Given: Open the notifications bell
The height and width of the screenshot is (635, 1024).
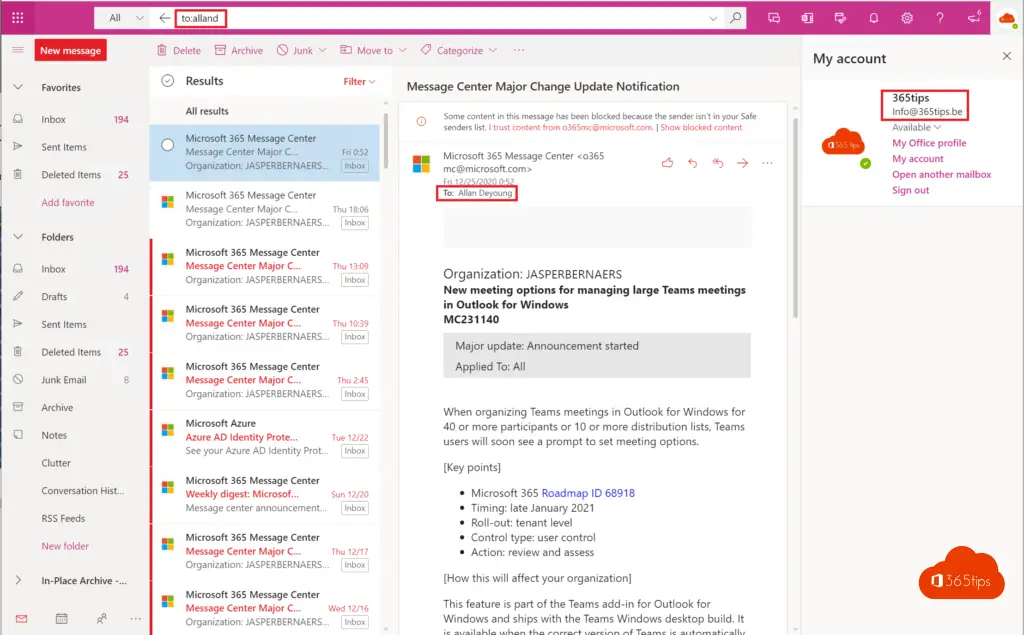Looking at the screenshot, I should click(x=874, y=18).
